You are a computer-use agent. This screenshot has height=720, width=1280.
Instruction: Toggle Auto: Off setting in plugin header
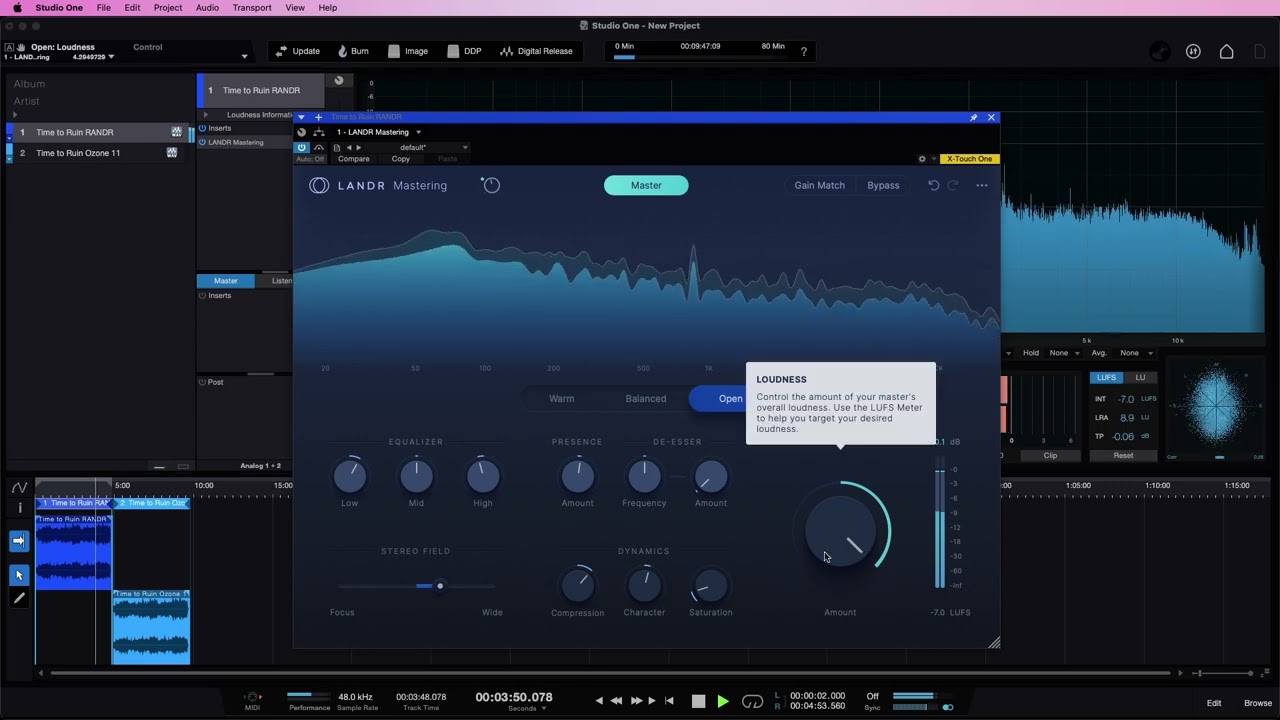(x=311, y=159)
